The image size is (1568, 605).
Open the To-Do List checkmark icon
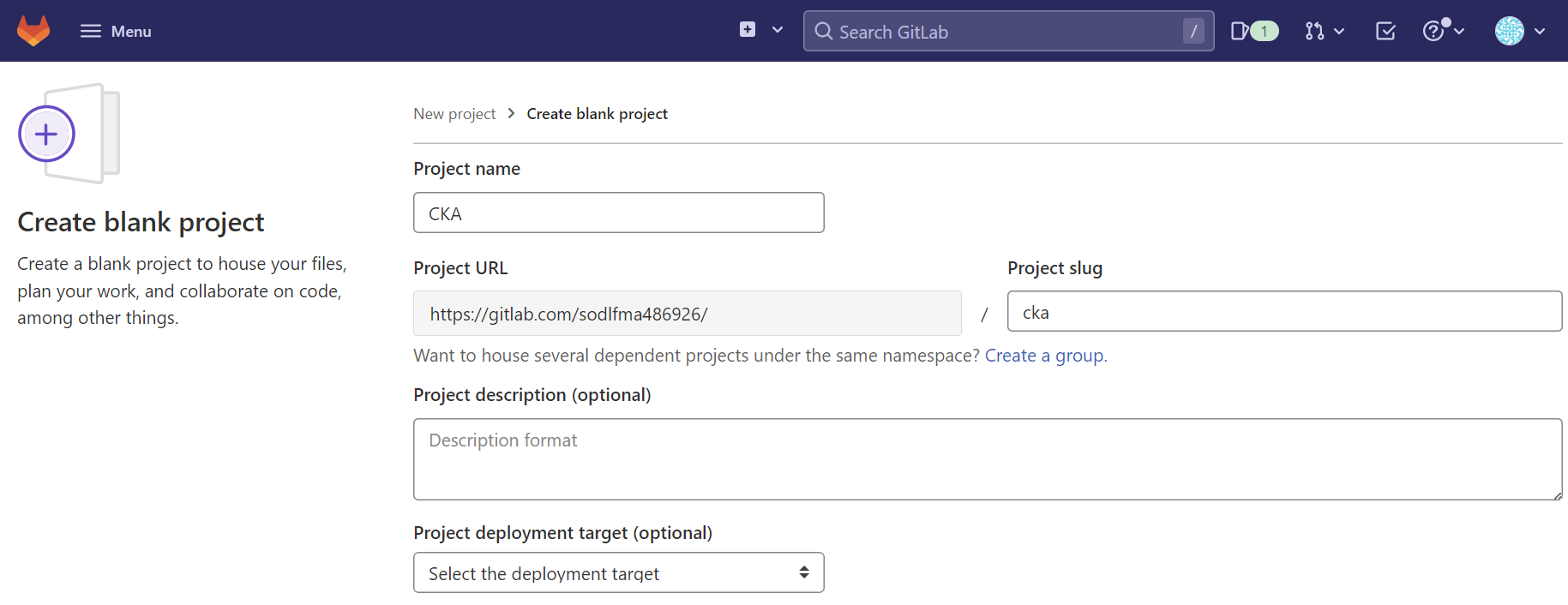(x=1385, y=32)
